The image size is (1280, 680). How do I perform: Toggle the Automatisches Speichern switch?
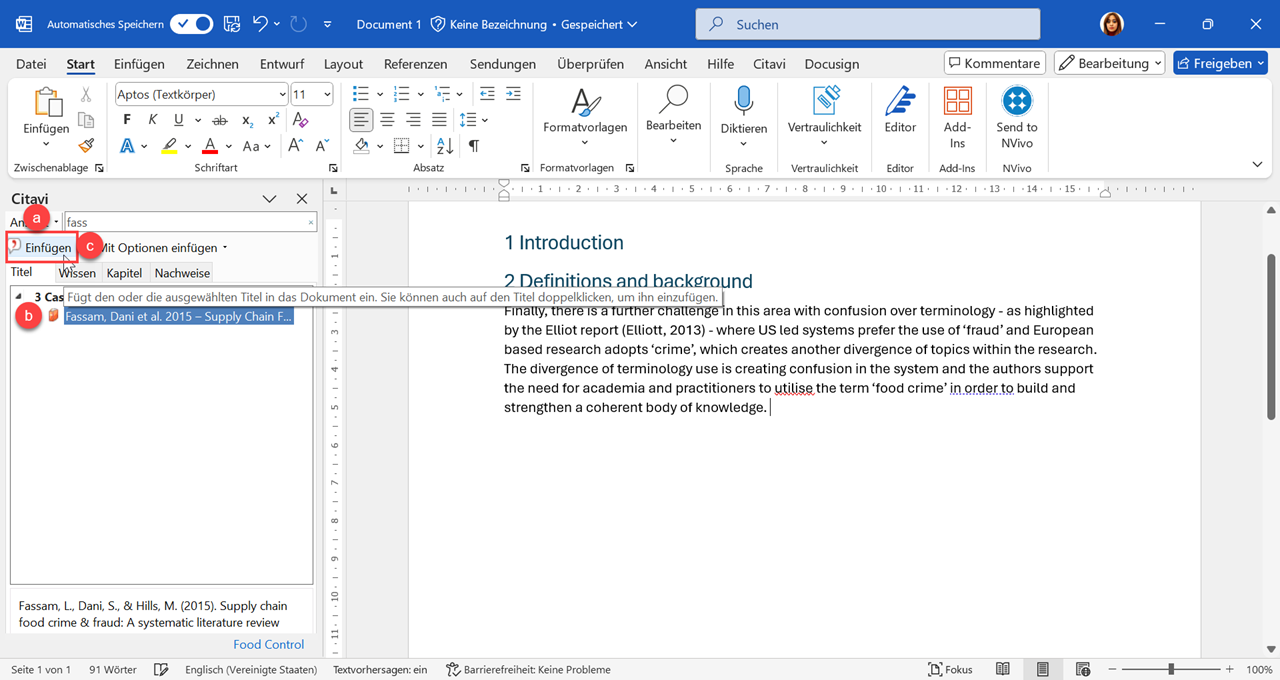point(191,24)
